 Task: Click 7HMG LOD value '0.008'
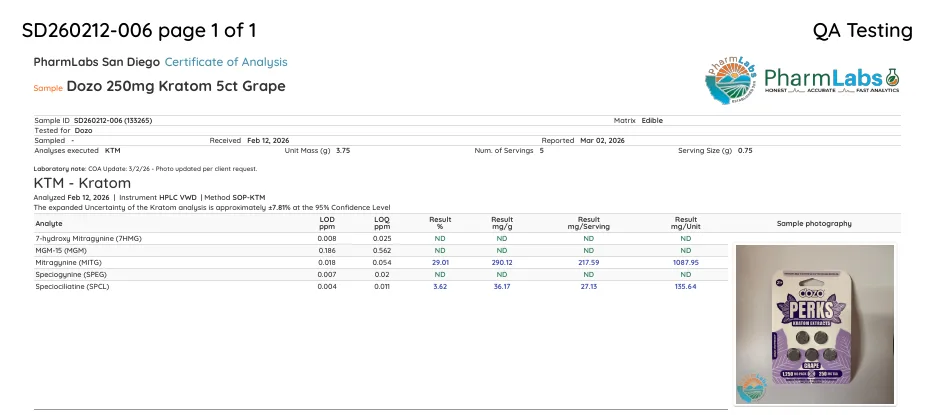click(327, 239)
